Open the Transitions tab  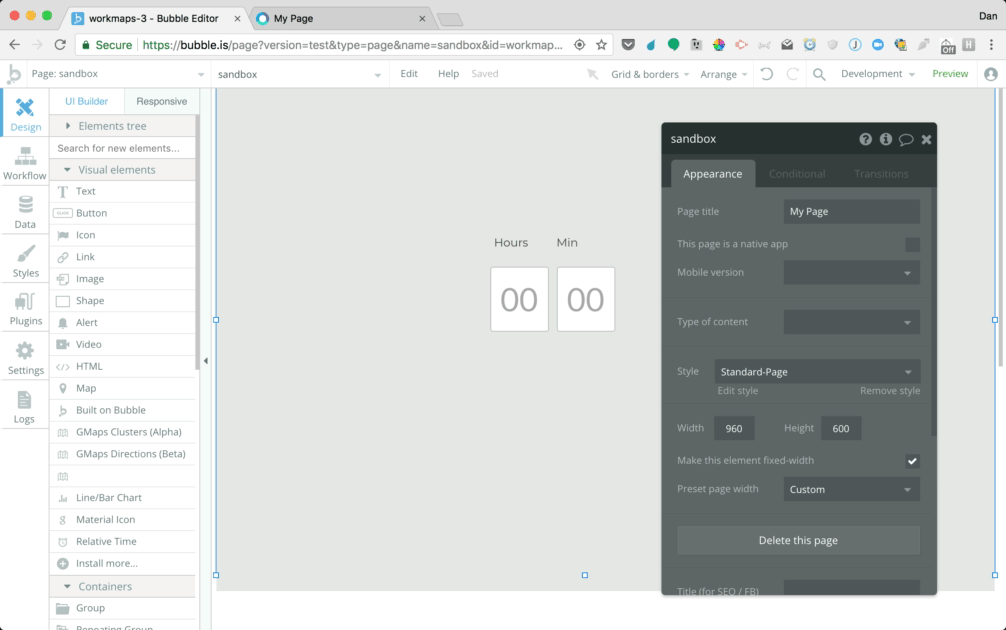(x=881, y=174)
